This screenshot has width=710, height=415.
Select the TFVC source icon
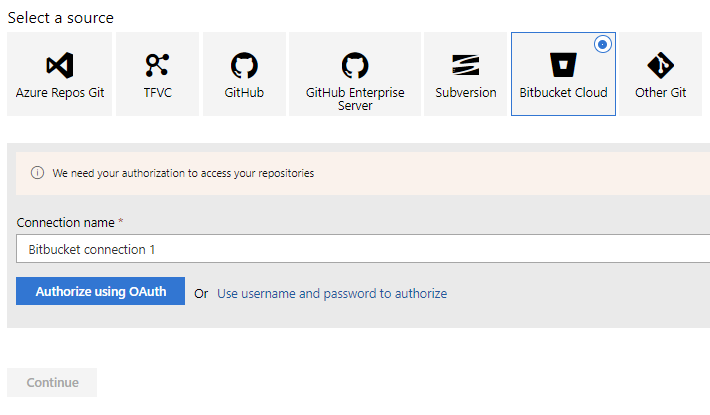coord(157,66)
